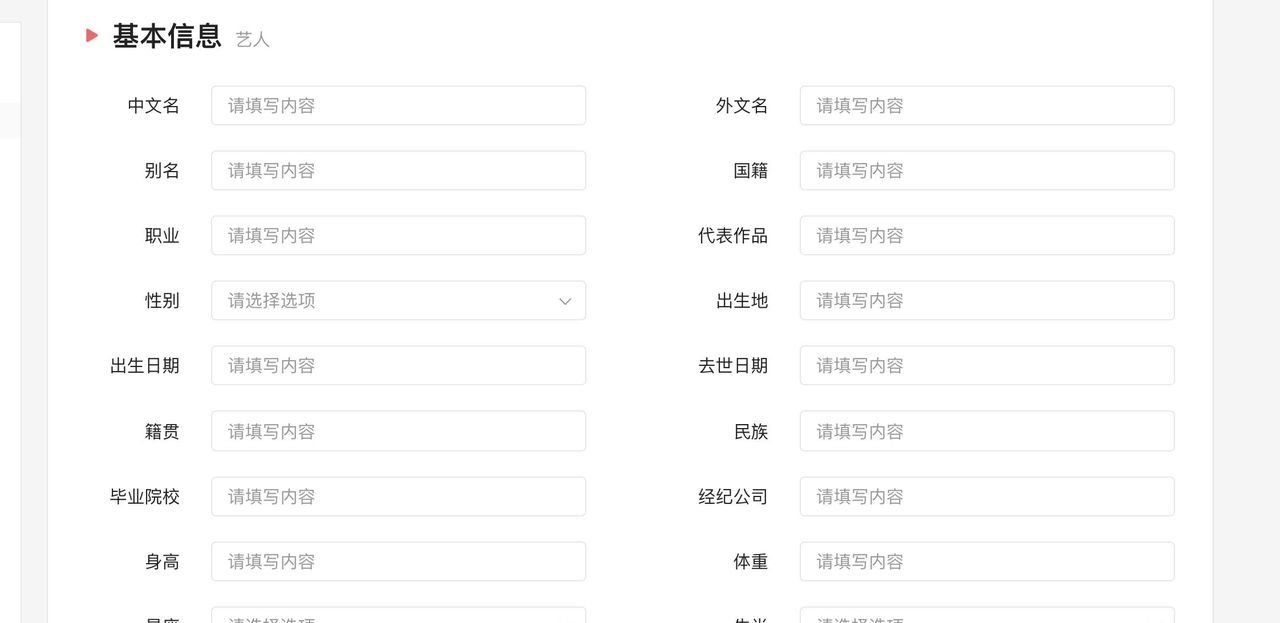Click the 职业 text input
This screenshot has width=1280, height=623.
398,235
